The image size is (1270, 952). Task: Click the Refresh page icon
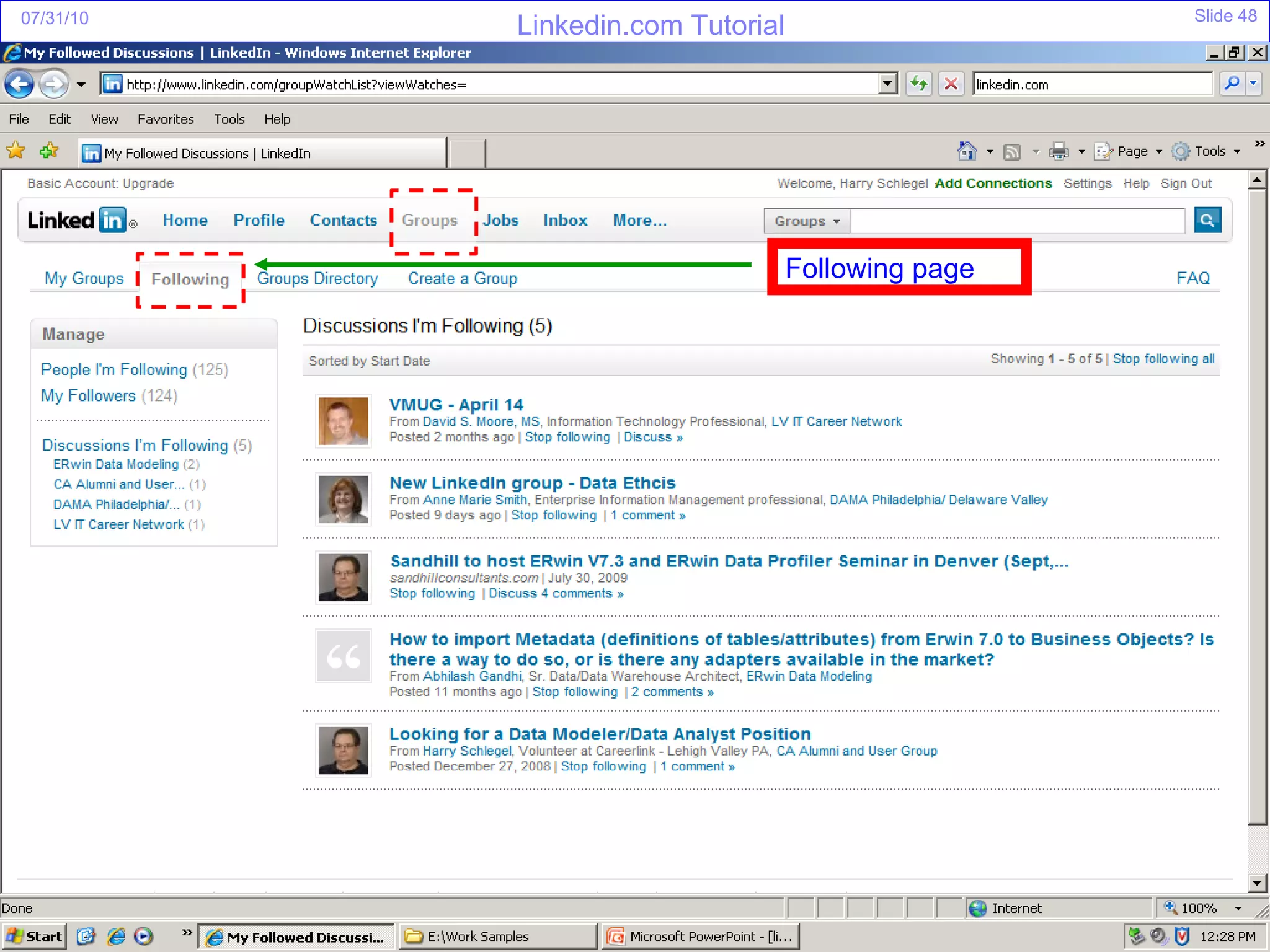[x=918, y=84]
